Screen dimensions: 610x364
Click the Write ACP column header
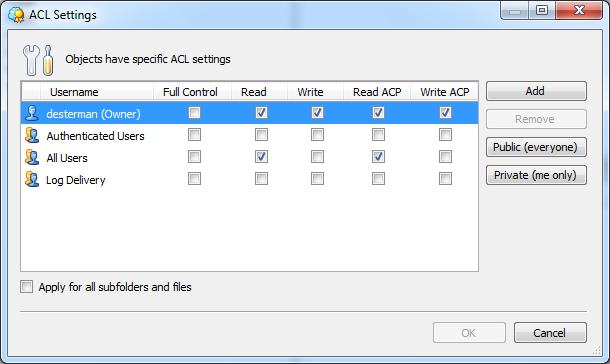coord(444,92)
